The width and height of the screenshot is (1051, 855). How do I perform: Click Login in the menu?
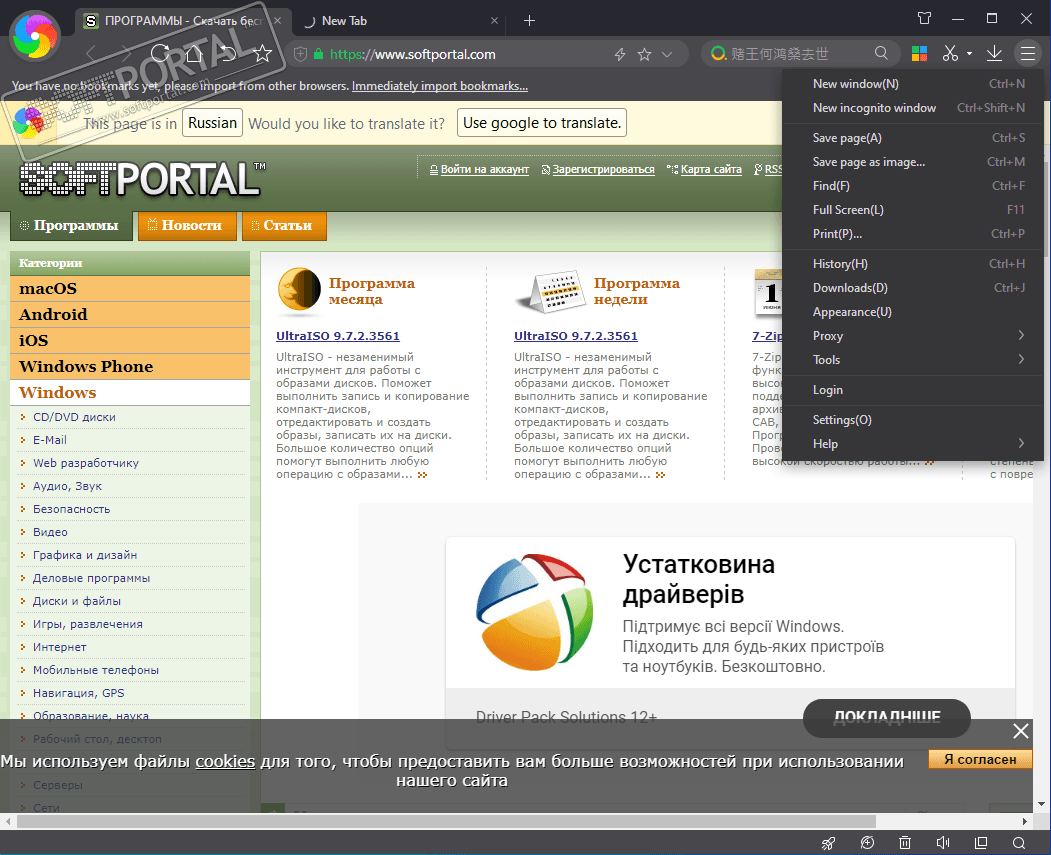tap(912, 390)
